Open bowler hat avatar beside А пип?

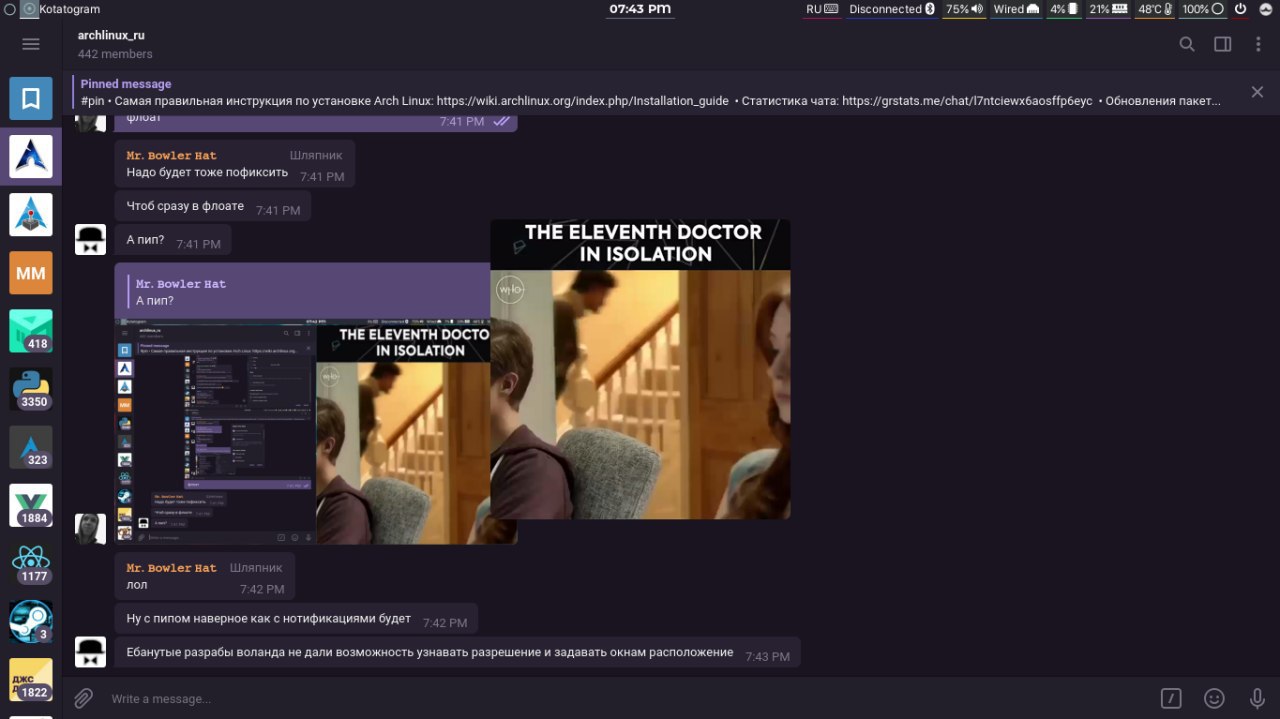tap(90, 240)
